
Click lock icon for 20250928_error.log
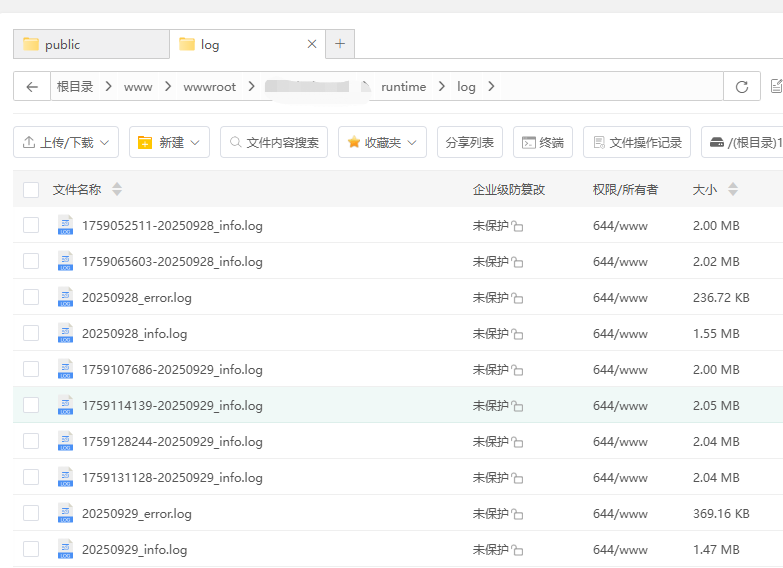pyautogui.click(x=517, y=298)
